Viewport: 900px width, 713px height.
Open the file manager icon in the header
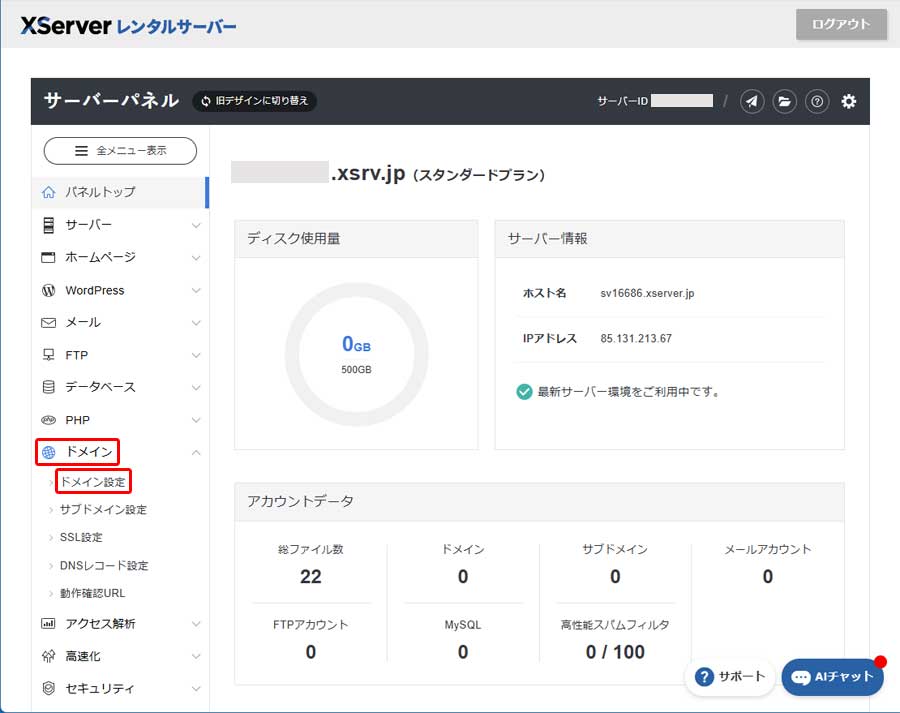(x=784, y=101)
